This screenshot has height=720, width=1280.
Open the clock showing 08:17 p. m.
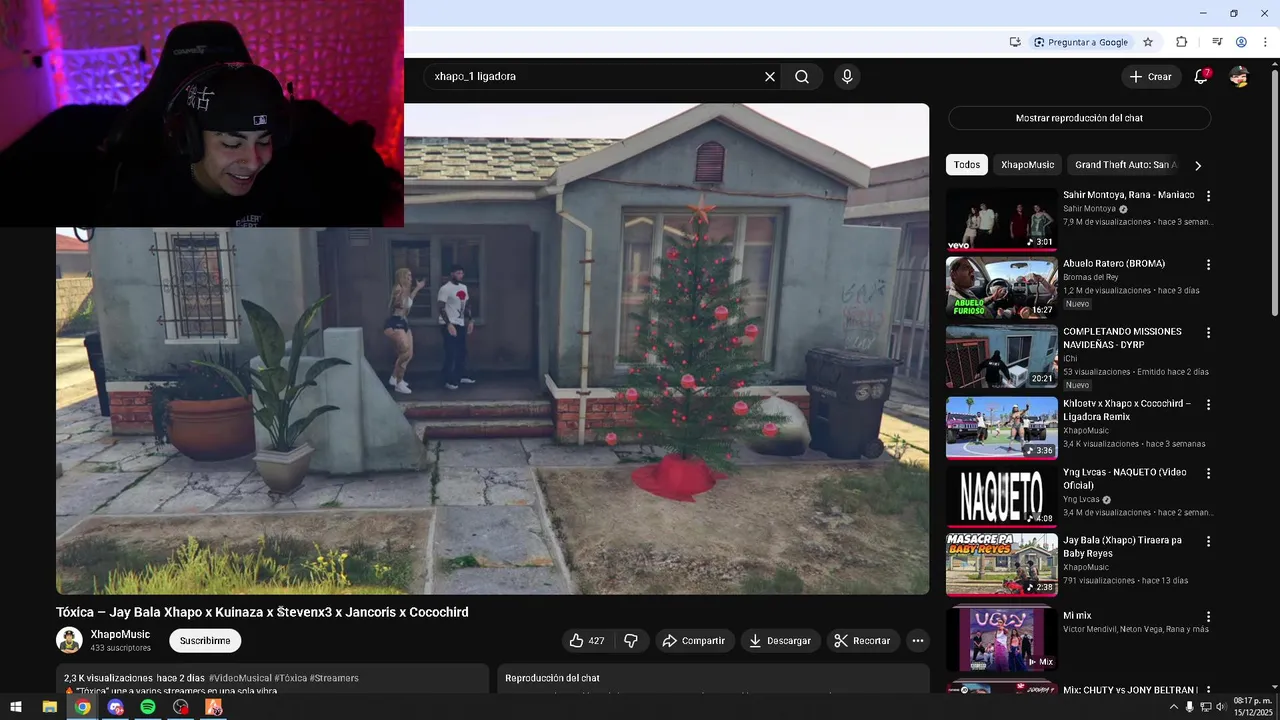1252,707
